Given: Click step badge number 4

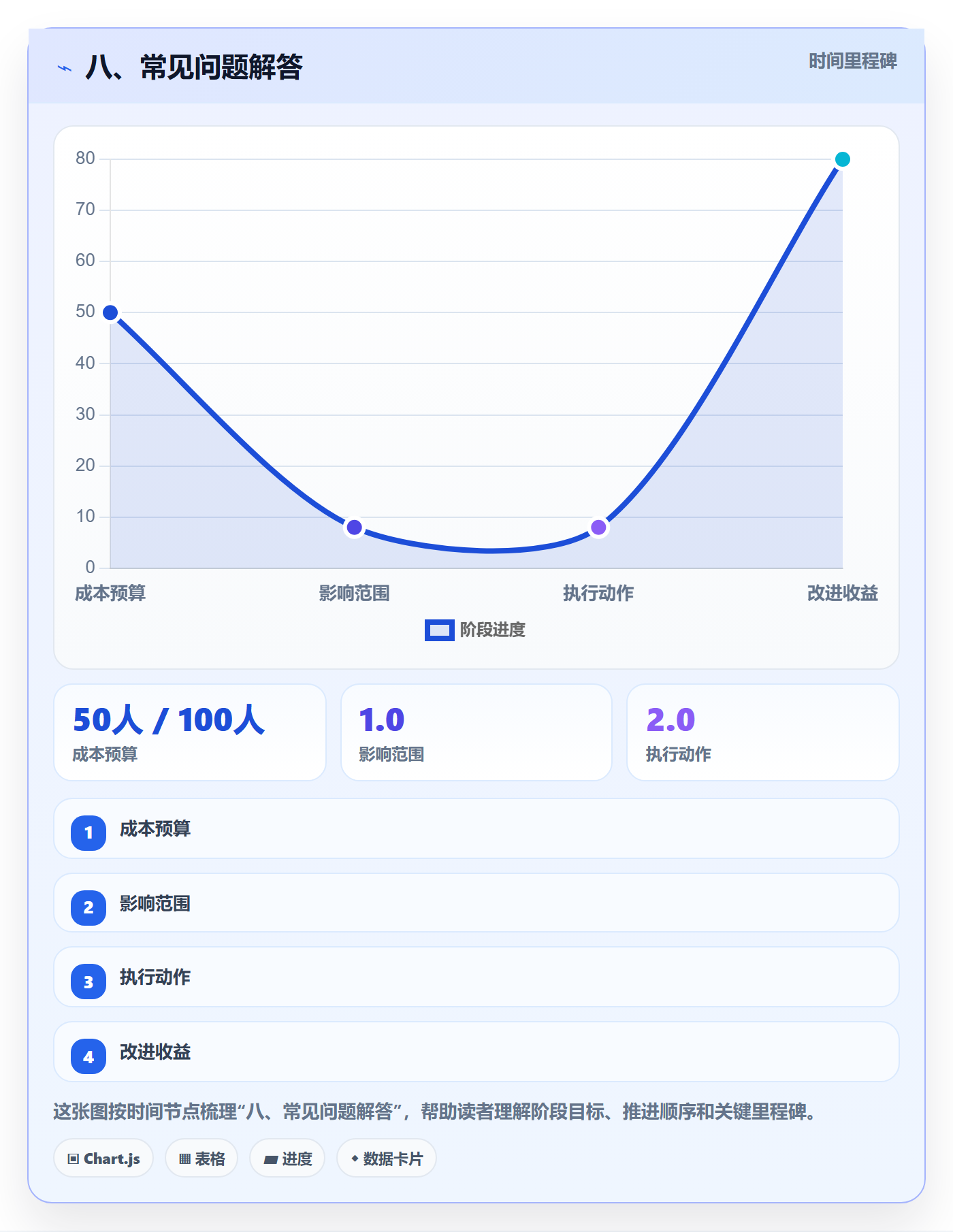Looking at the screenshot, I should click(88, 1056).
